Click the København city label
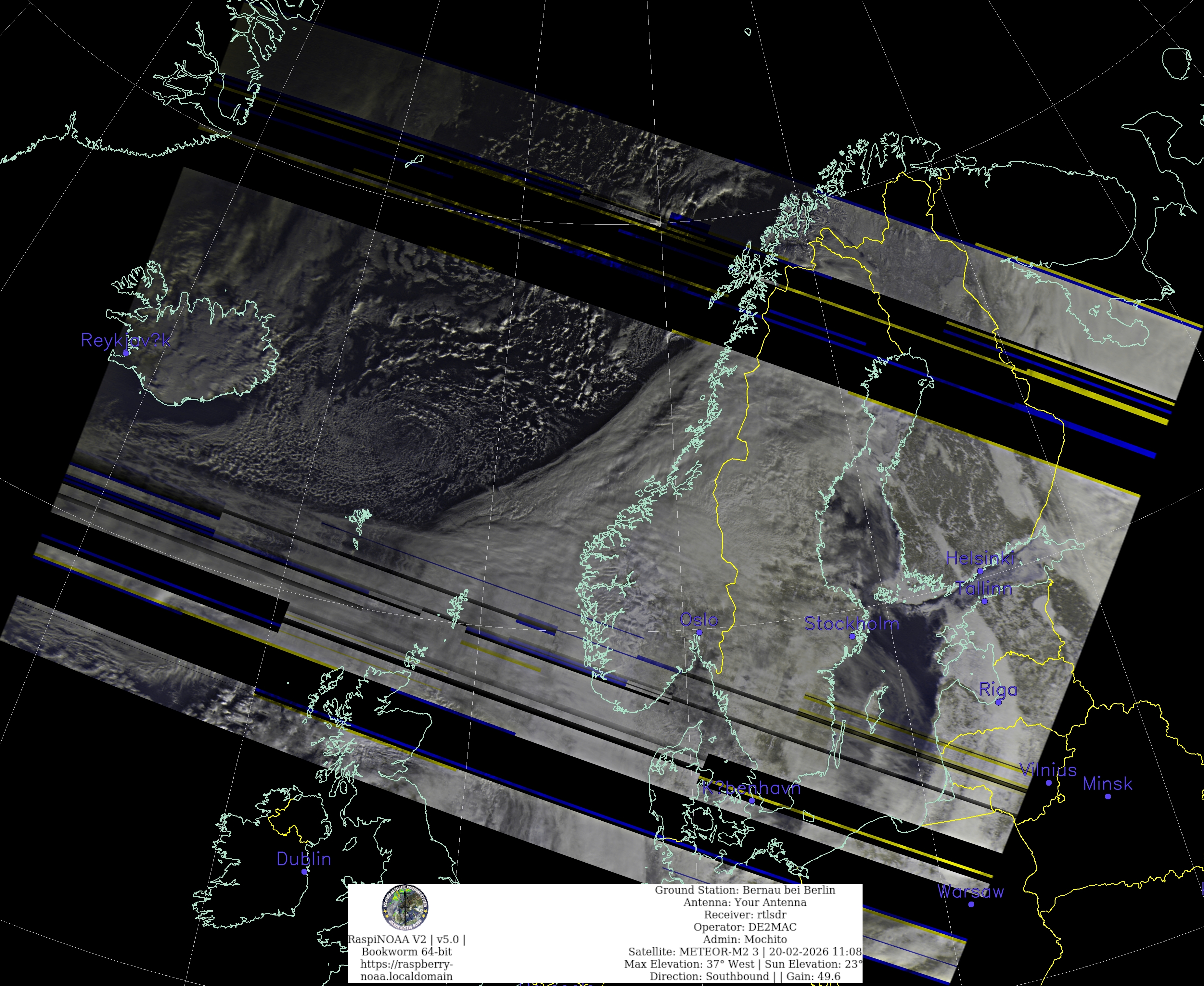The width and height of the screenshot is (1204, 986). click(751, 788)
